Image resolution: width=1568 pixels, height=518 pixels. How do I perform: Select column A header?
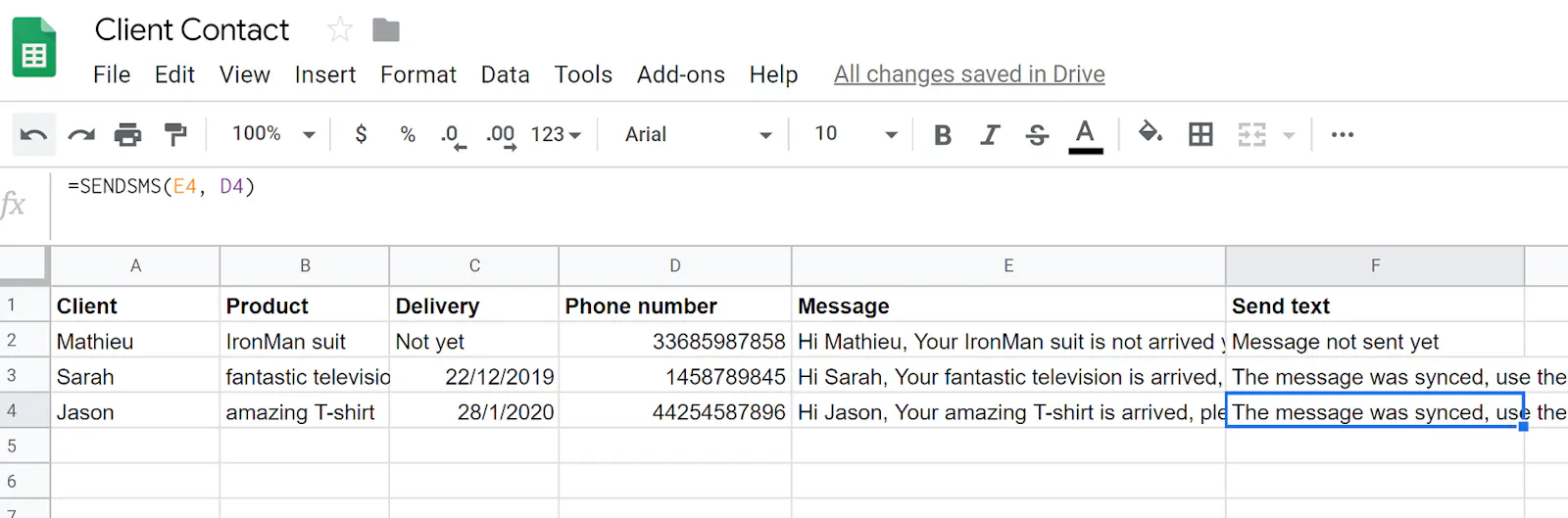(x=135, y=265)
